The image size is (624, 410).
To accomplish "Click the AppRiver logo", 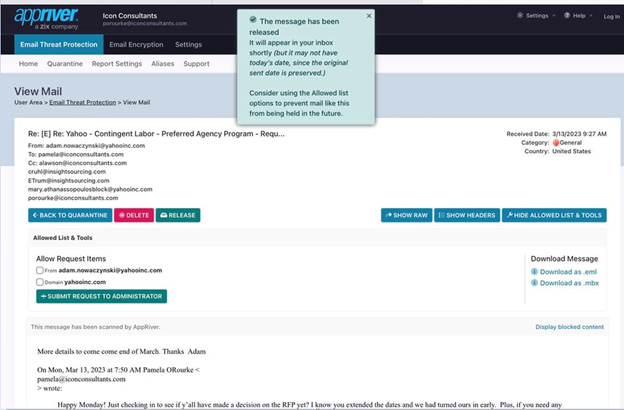I will pyautogui.click(x=46, y=18).
